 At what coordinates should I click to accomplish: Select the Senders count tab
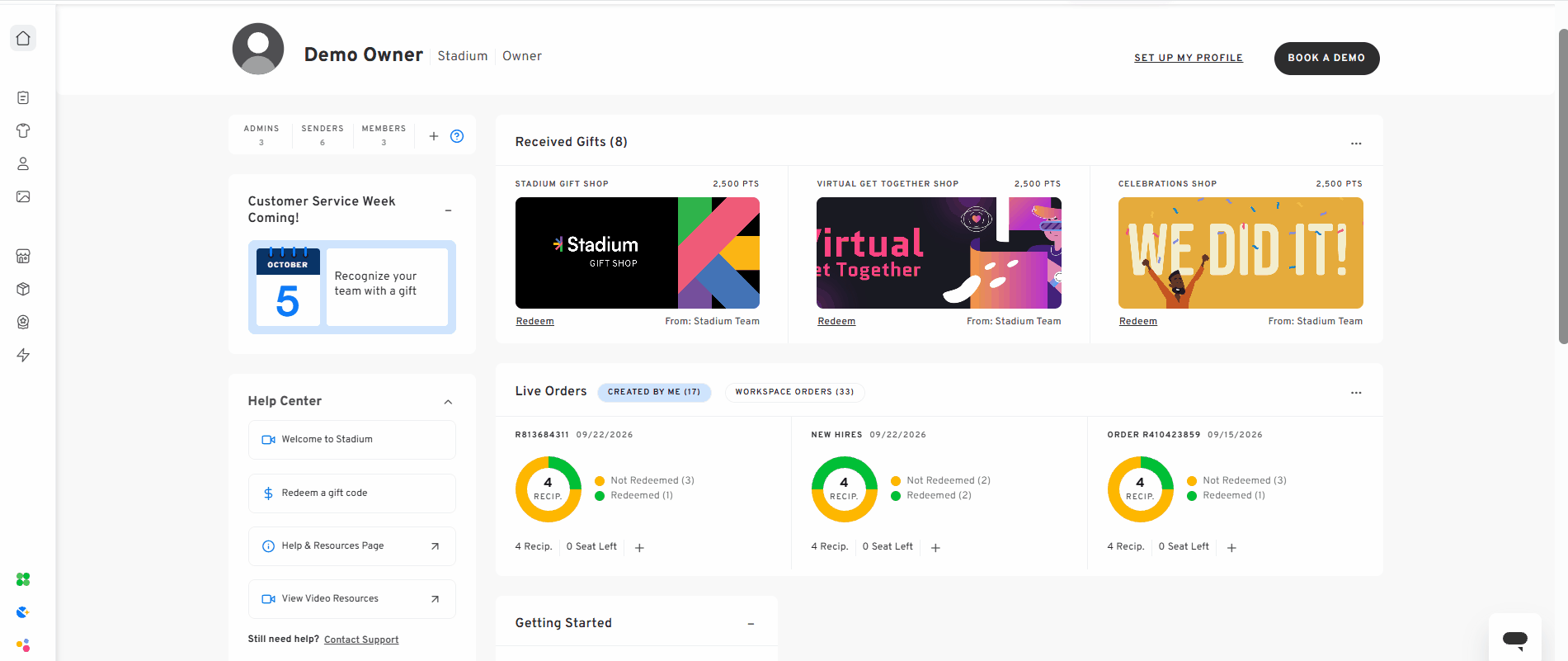point(323,135)
